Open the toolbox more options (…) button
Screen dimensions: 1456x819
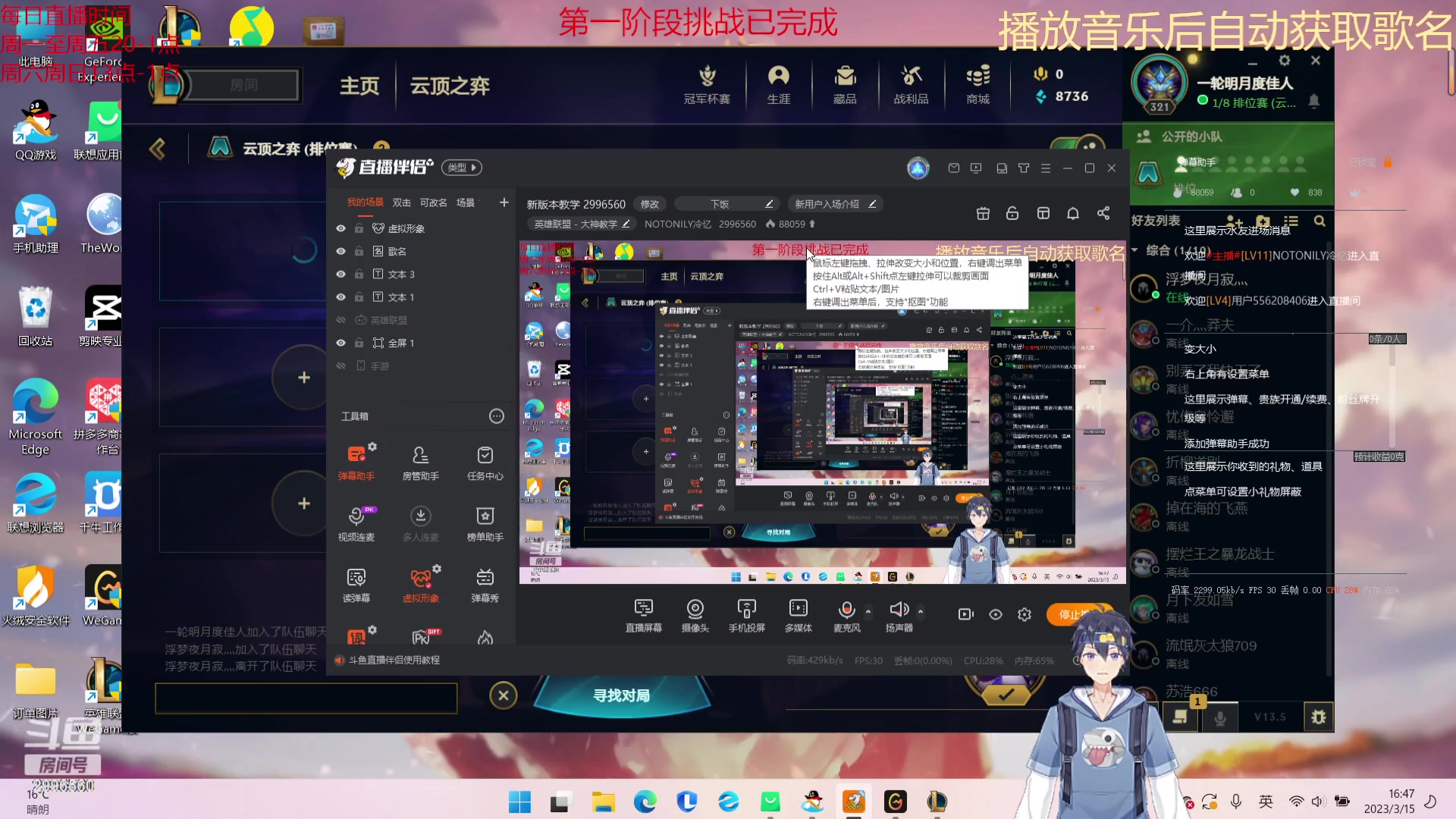[x=497, y=416]
